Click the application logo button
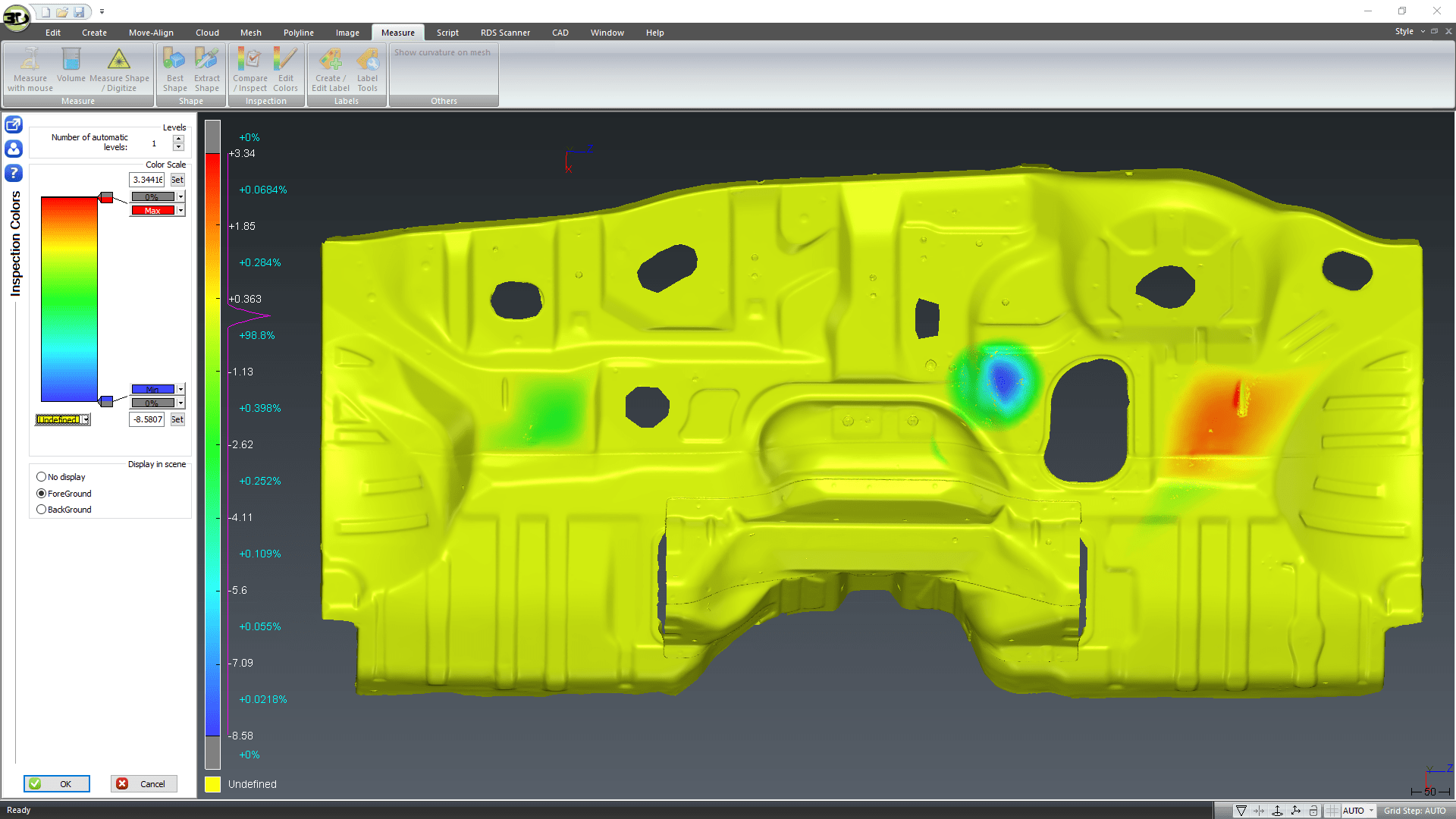The width and height of the screenshot is (1456, 819). coord(16,17)
